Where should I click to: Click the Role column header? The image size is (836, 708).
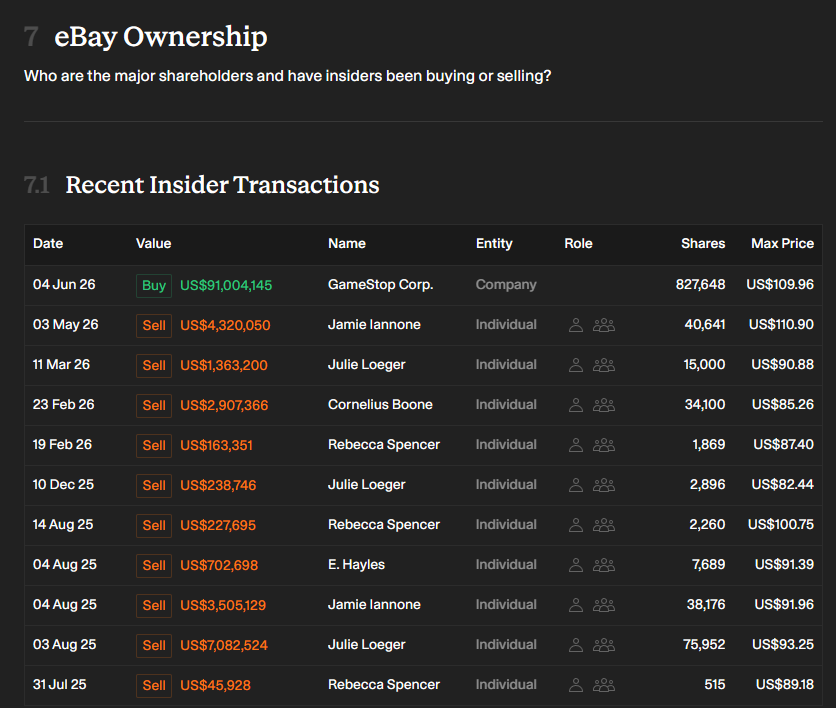pyautogui.click(x=578, y=244)
